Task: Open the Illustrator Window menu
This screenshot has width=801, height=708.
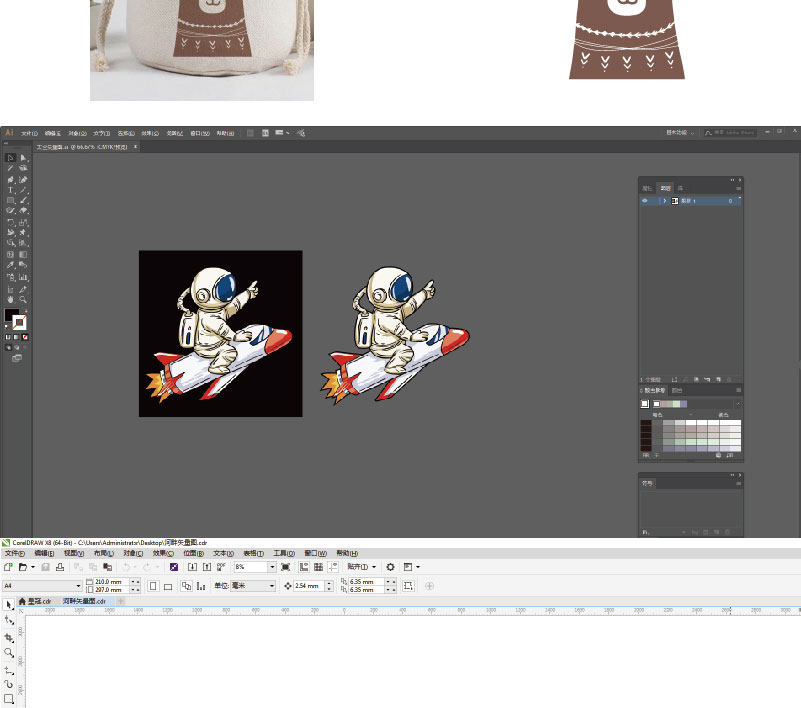Action: click(200, 133)
